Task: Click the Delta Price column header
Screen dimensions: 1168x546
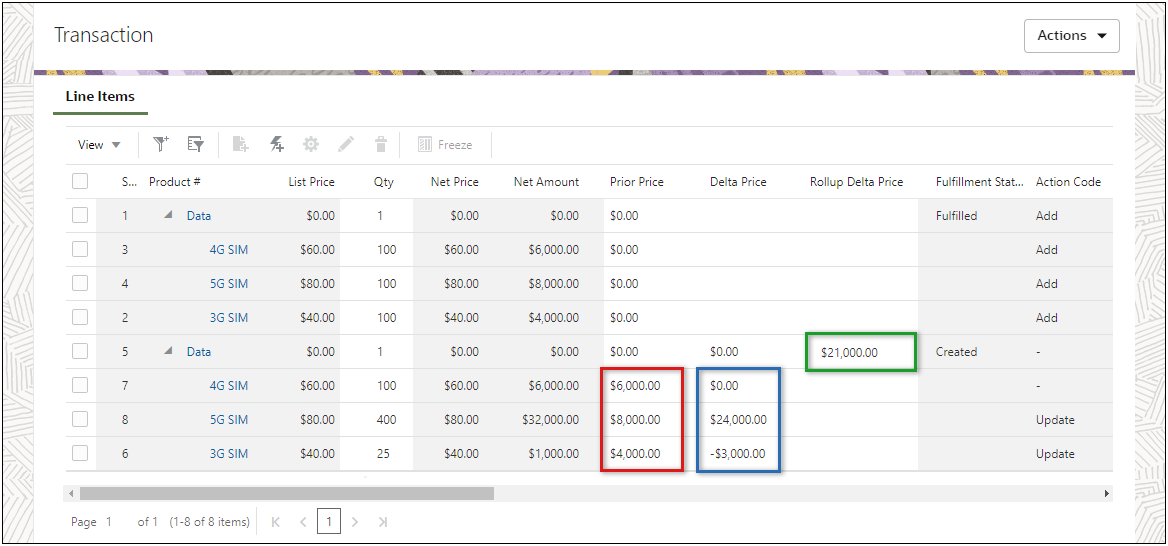Action: (737, 182)
